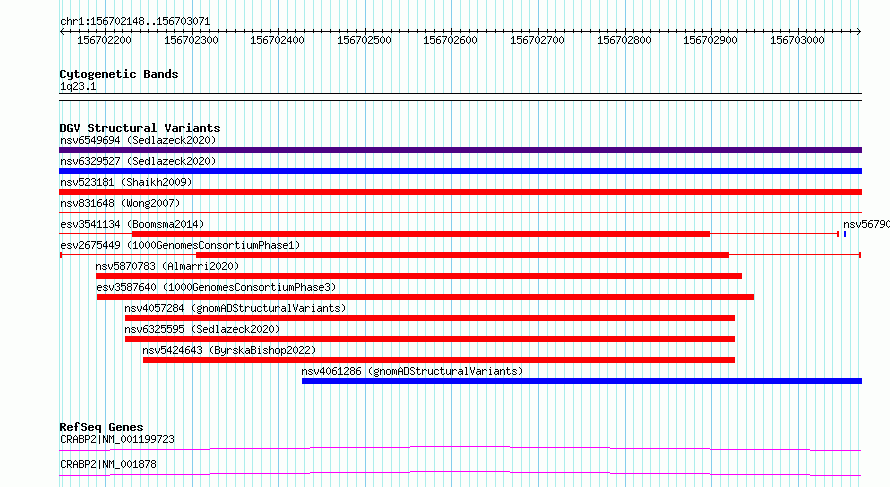
Task: Click the blue nsv6329527 variant bar
Action: 460,171
